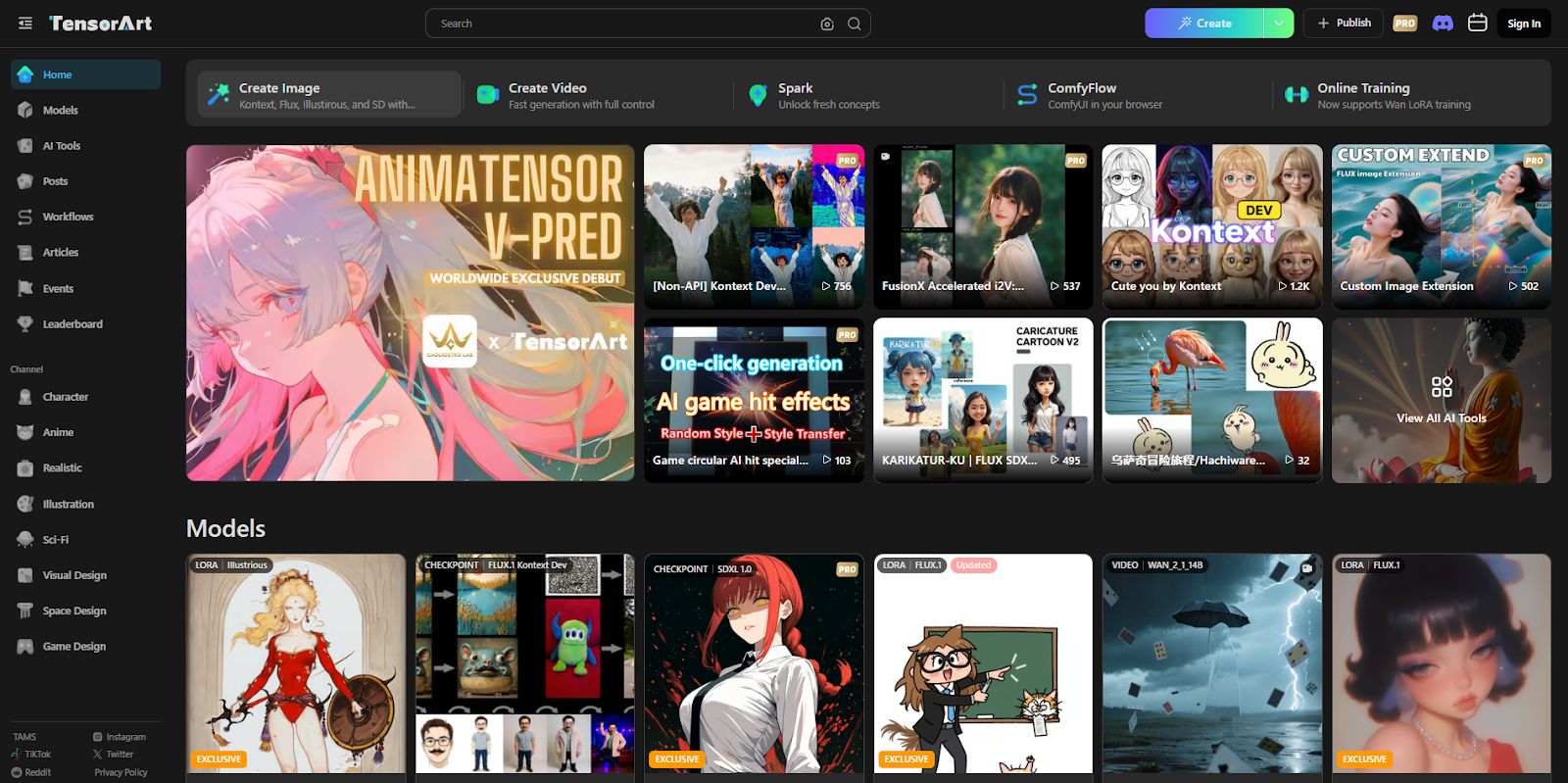The image size is (1568, 783).
Task: Open the Cute you by Kontext card
Action: click(1212, 226)
